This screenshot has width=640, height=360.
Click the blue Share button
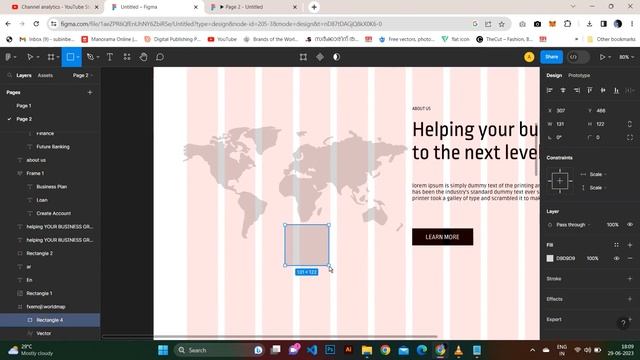point(551,57)
